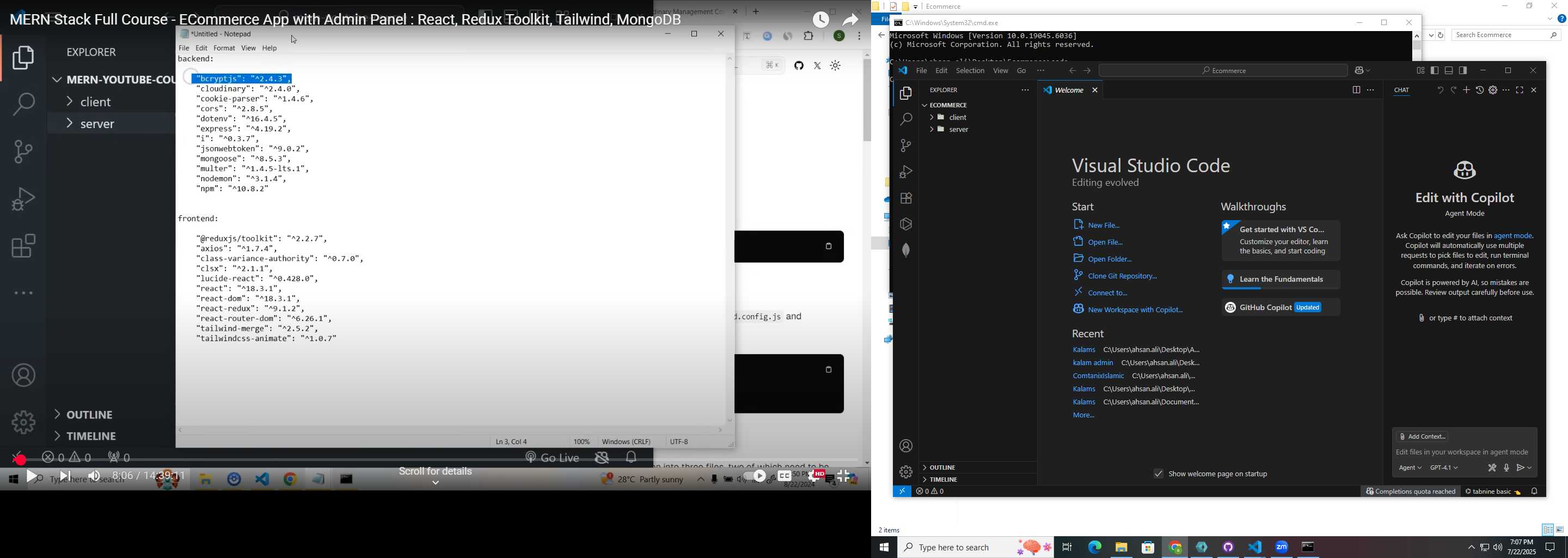Open the MongoDB leaf icon in activity bar
Screen dimensions: 1568x558
906,250
